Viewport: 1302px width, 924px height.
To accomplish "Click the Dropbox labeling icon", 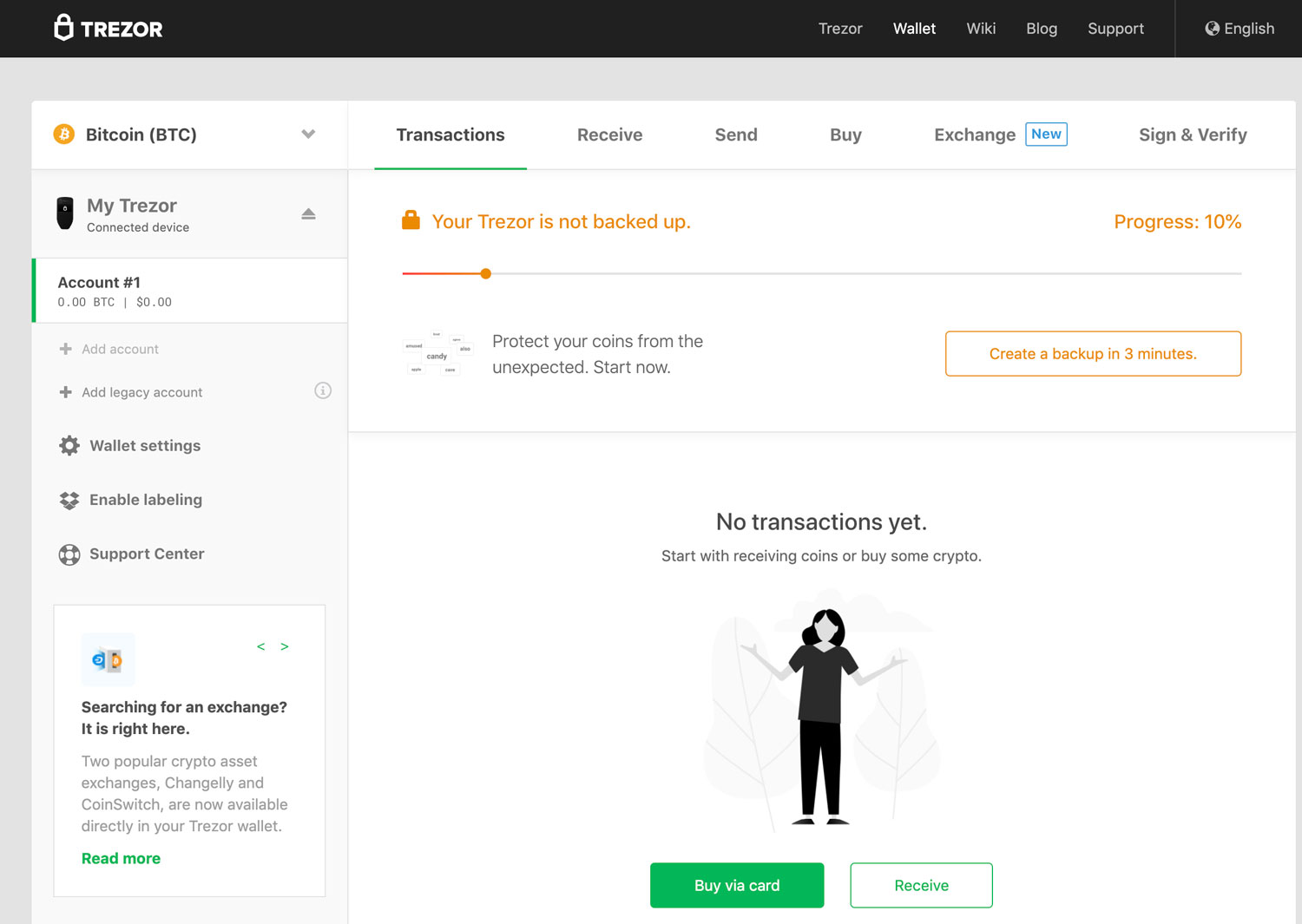I will 69,500.
